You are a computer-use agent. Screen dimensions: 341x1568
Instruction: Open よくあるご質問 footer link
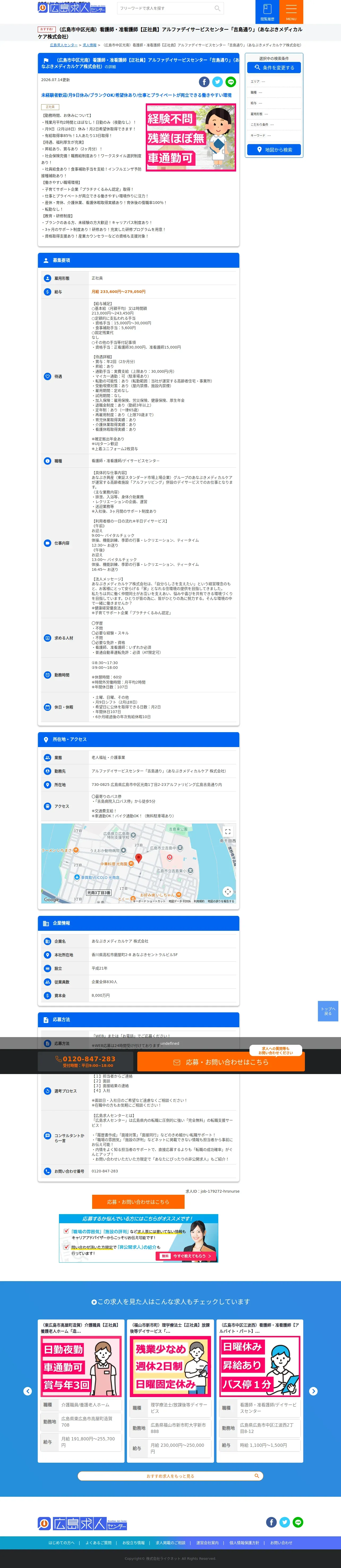point(99,1542)
